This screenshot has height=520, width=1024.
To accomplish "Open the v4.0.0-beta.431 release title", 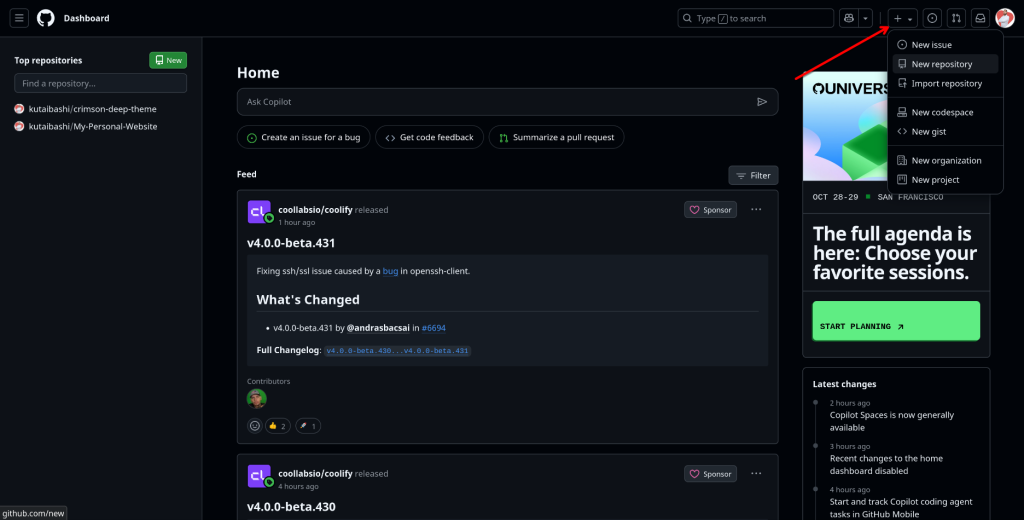I will tap(291, 243).
